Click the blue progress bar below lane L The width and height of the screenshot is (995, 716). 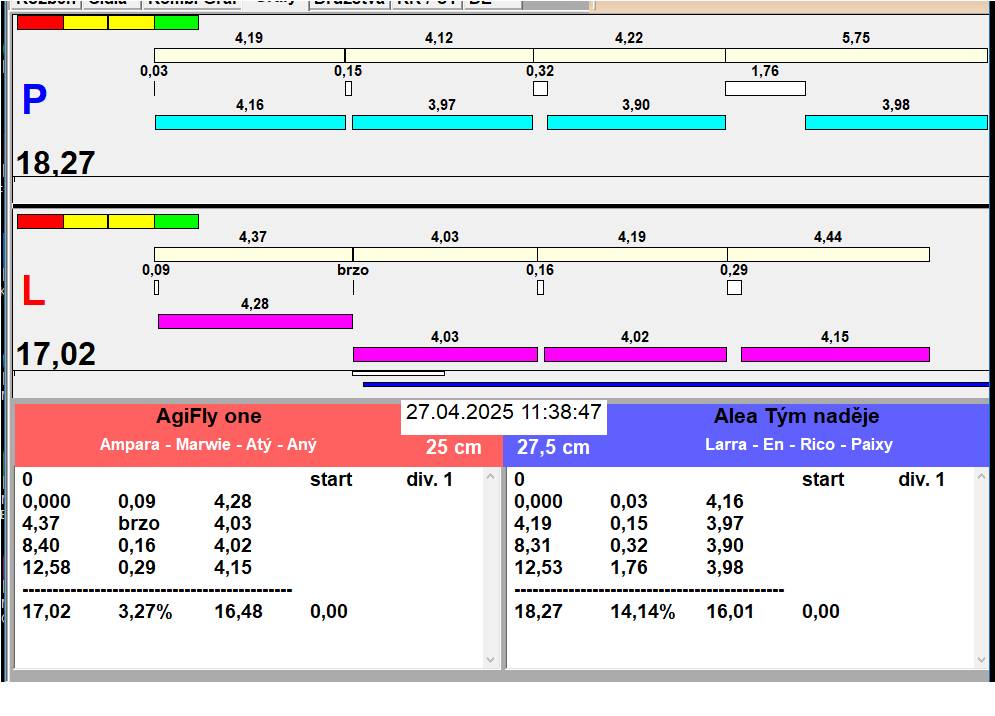tap(675, 383)
